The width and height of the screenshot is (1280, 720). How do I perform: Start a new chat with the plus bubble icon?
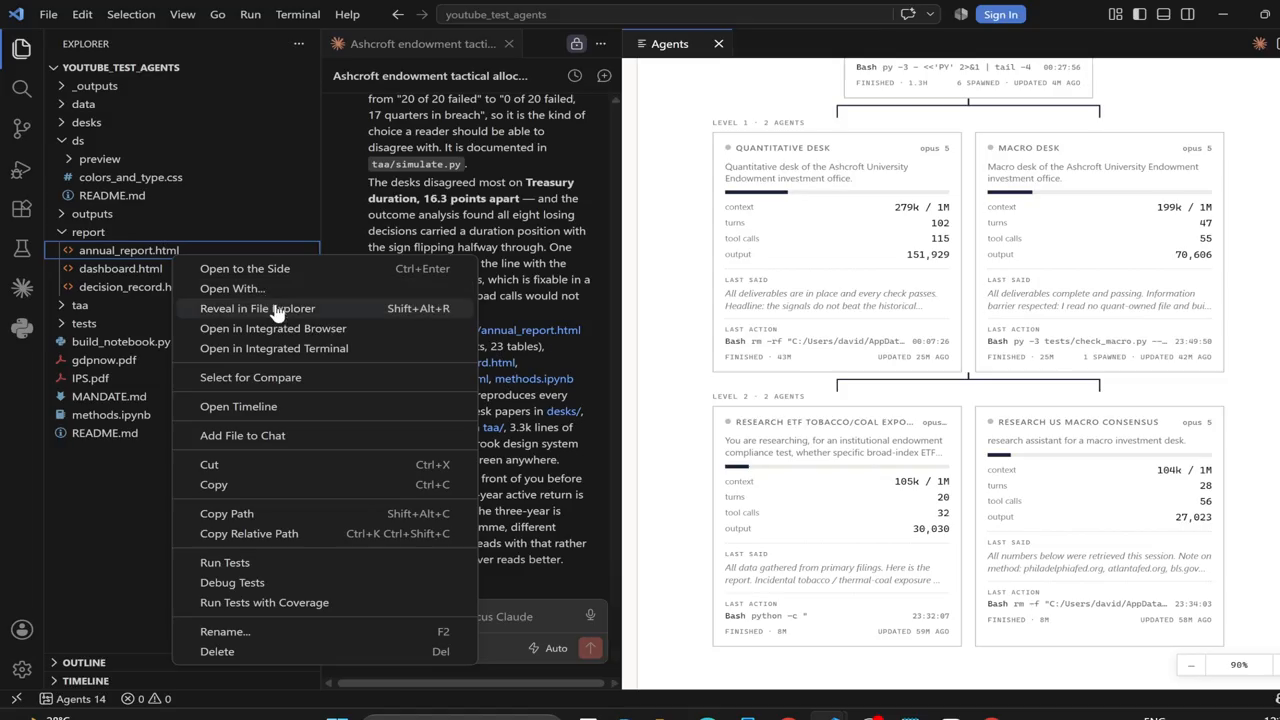click(604, 76)
